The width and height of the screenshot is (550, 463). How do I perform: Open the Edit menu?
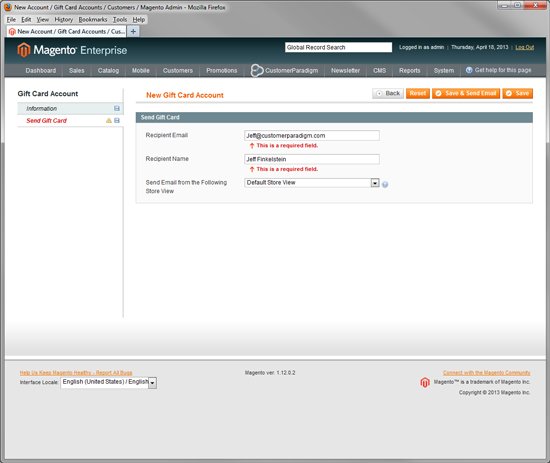pos(26,20)
